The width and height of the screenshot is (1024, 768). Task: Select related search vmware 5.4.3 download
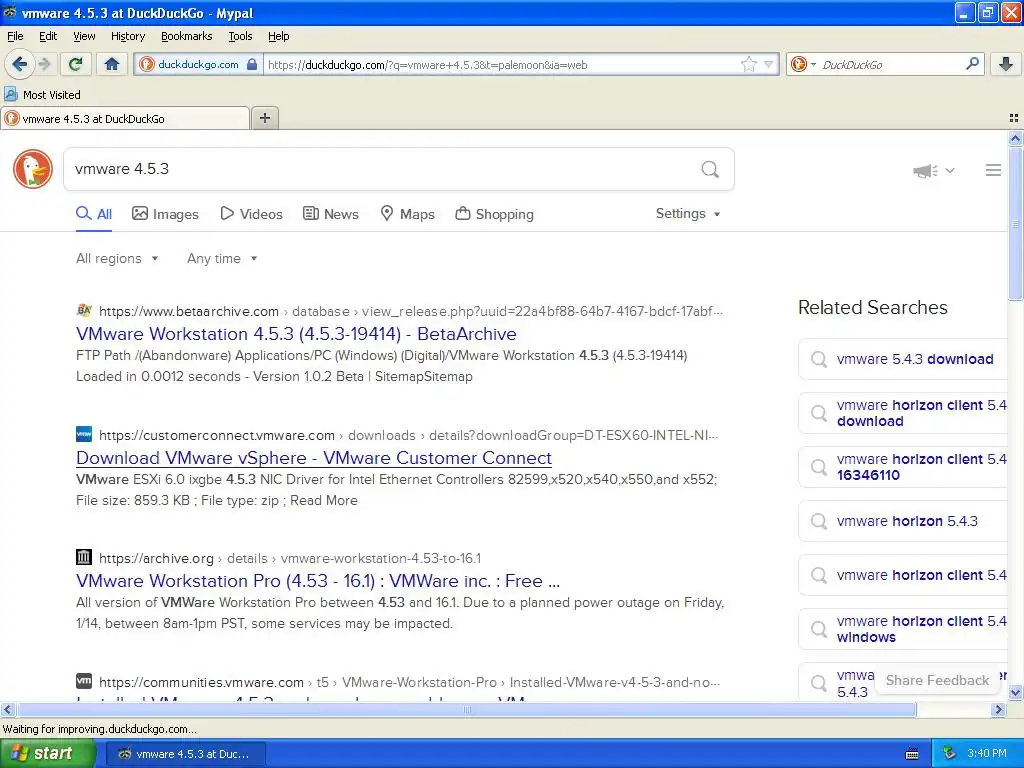(903, 359)
